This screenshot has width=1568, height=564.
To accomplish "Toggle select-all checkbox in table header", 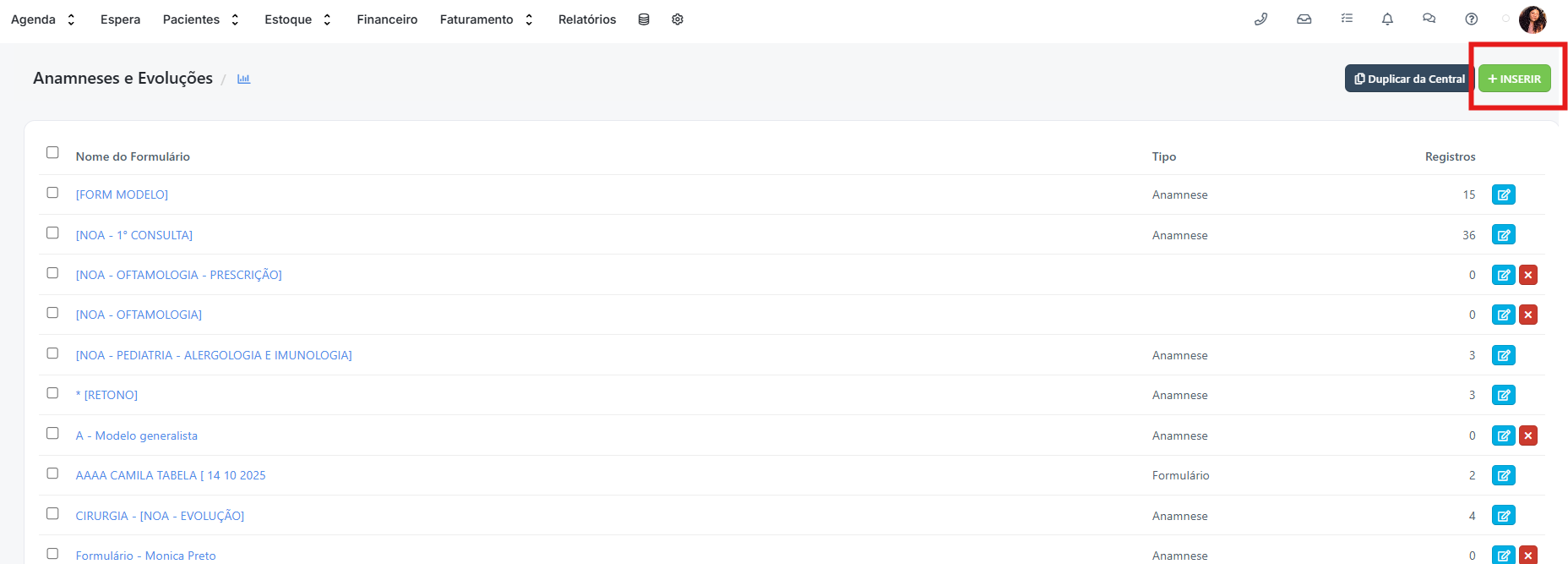I will point(52,152).
